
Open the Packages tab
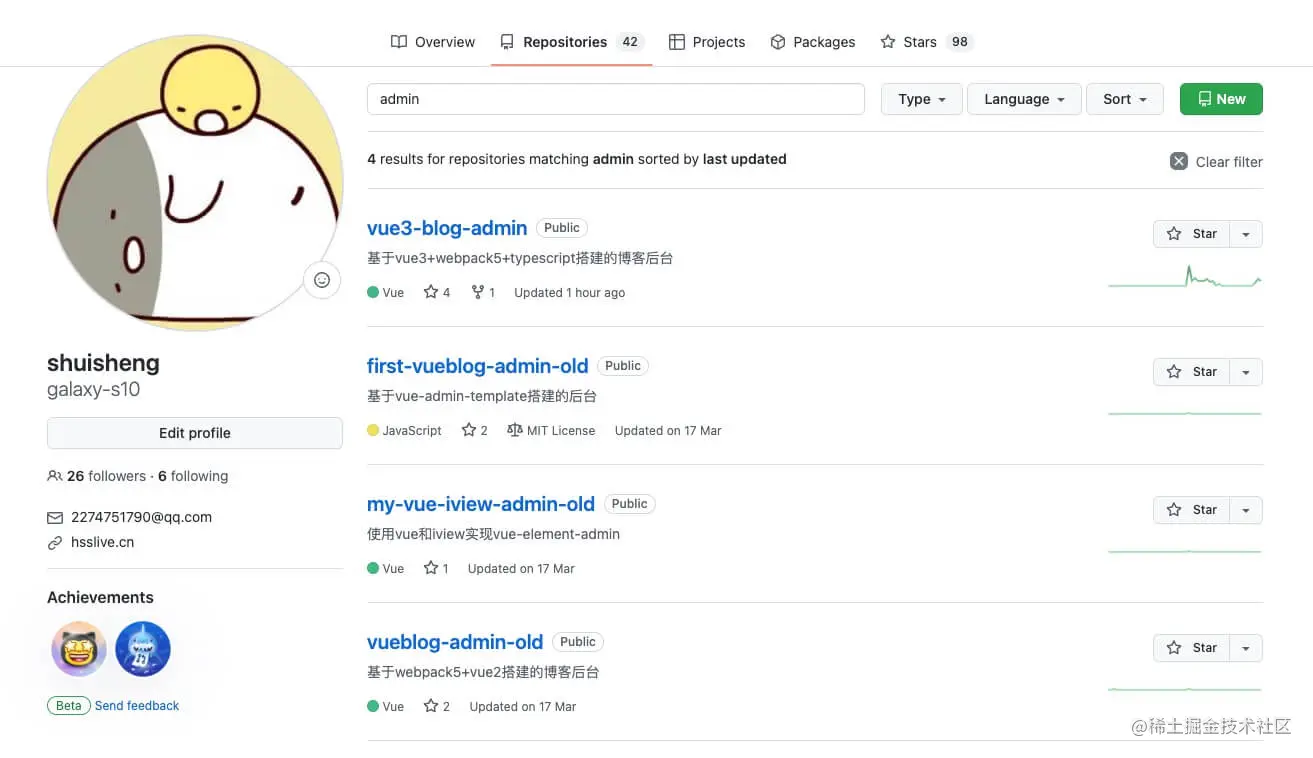[812, 42]
